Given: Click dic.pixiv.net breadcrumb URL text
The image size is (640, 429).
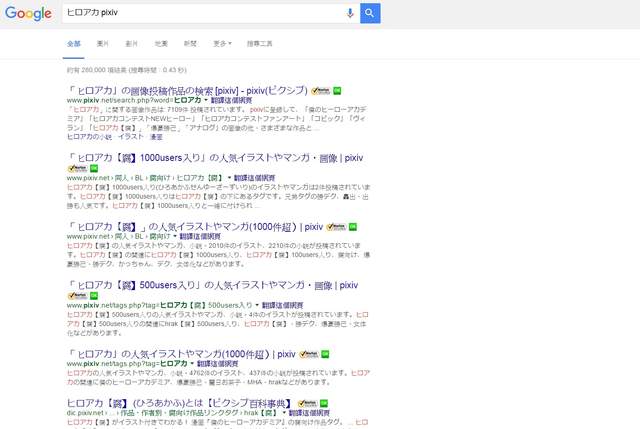Looking at the screenshot, I should pyautogui.click(x=173, y=413).
